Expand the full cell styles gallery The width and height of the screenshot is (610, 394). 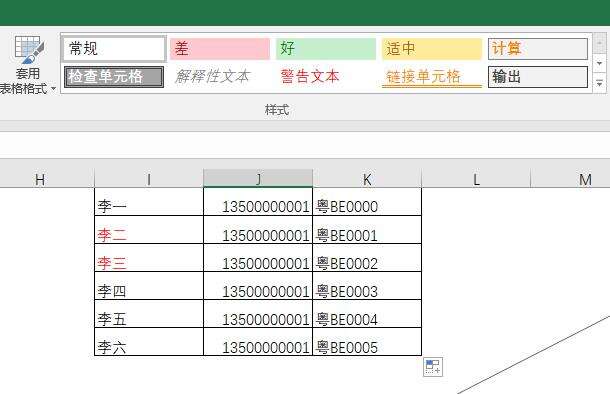coord(599,83)
